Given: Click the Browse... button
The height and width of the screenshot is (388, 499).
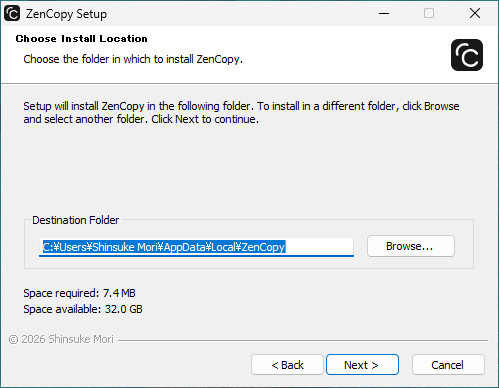Looking at the screenshot, I should point(411,246).
